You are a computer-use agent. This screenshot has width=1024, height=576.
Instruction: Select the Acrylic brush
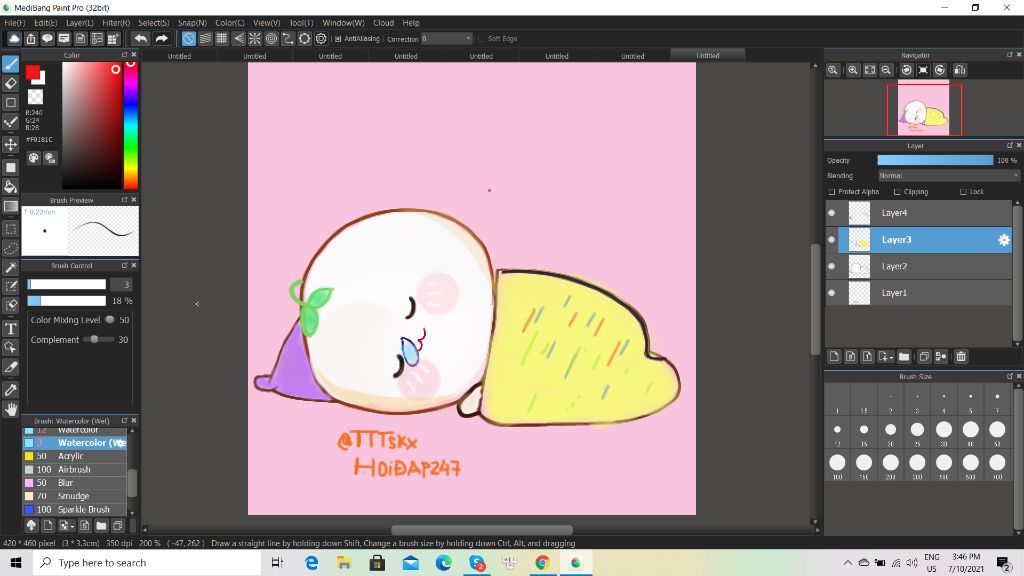75,456
